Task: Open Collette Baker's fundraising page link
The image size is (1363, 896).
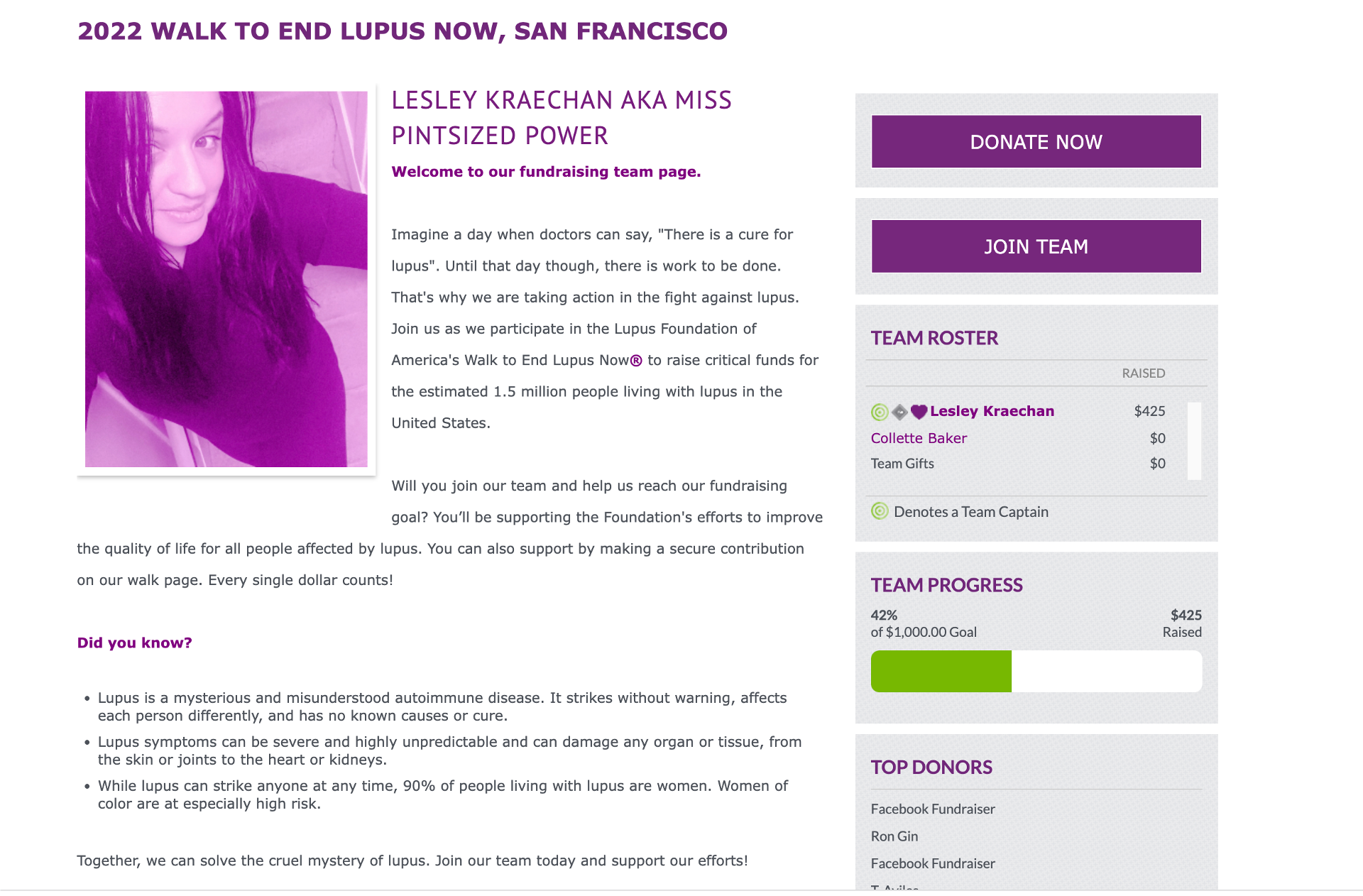Action: (x=919, y=438)
